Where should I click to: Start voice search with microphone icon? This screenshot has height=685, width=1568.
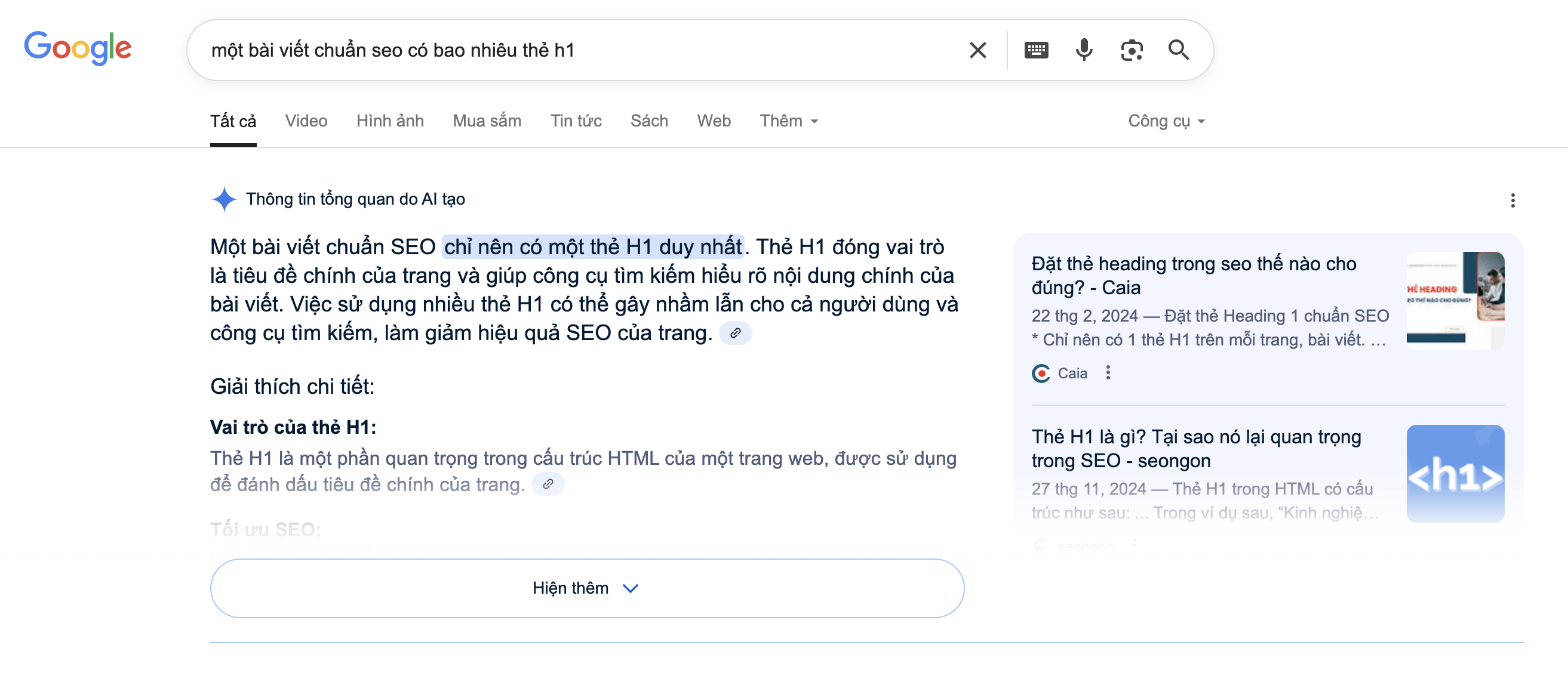point(1084,50)
